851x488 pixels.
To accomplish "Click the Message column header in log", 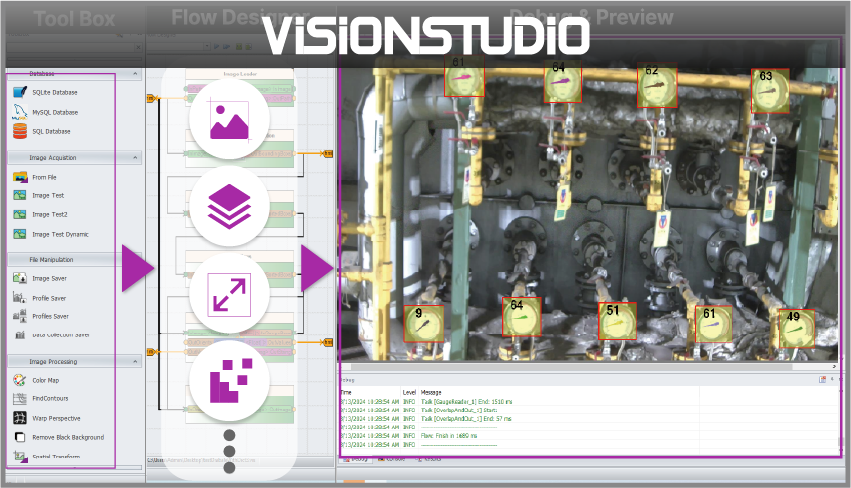I will pos(431,392).
